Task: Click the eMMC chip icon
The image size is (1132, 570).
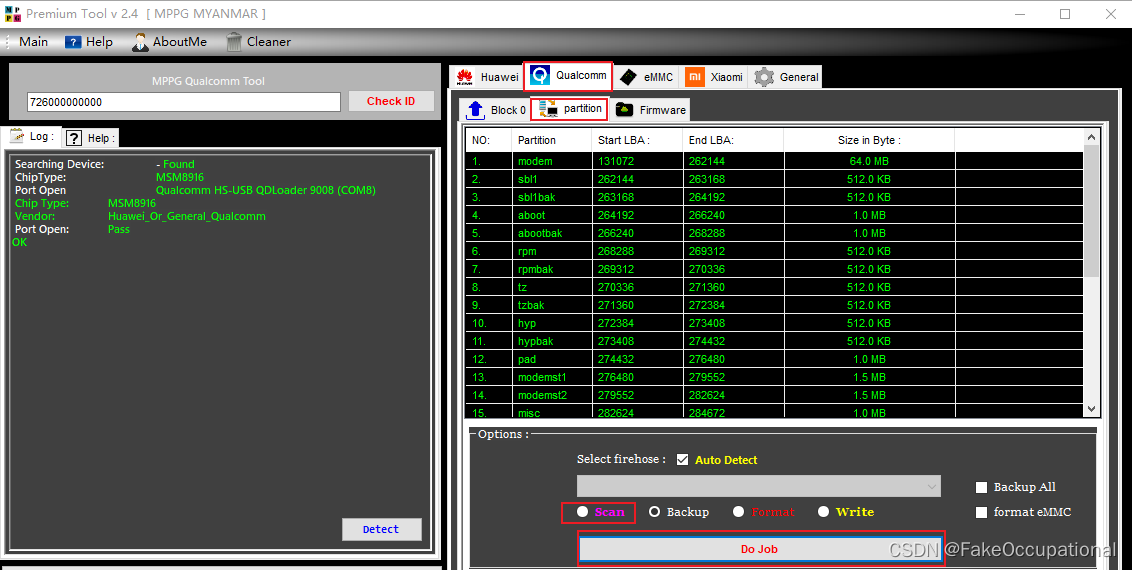Action: [x=628, y=77]
